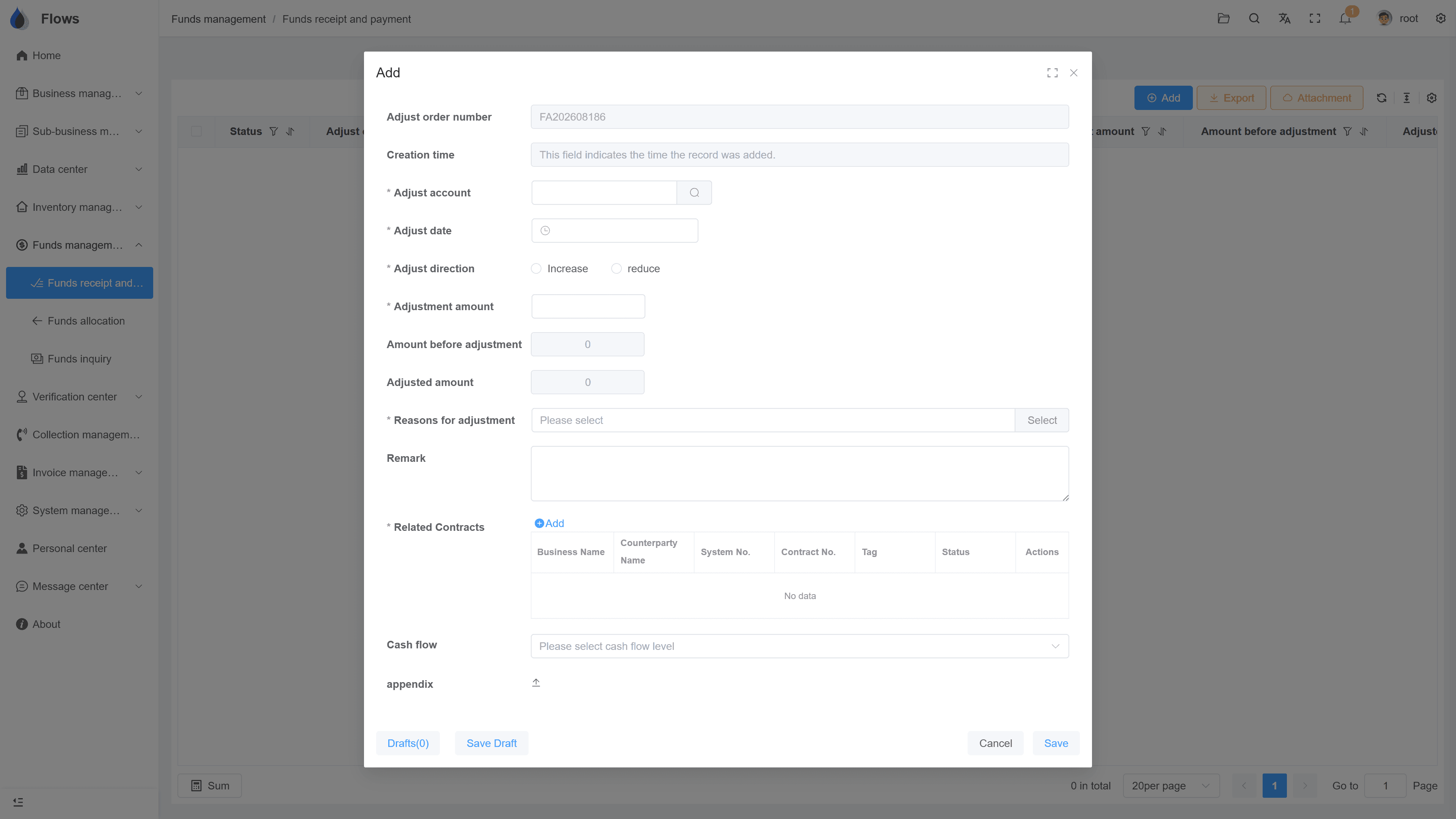This screenshot has height=819, width=1456.
Task: Open Funds allocation menu item
Action: click(x=79, y=321)
